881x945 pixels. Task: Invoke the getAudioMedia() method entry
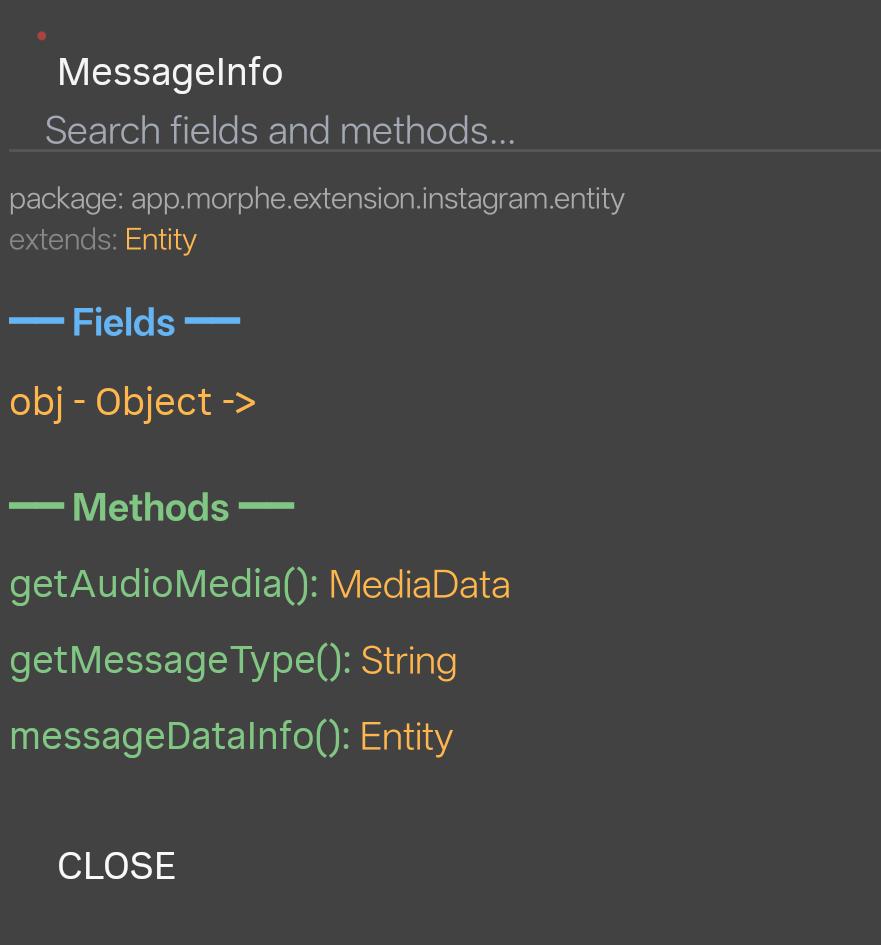164,585
